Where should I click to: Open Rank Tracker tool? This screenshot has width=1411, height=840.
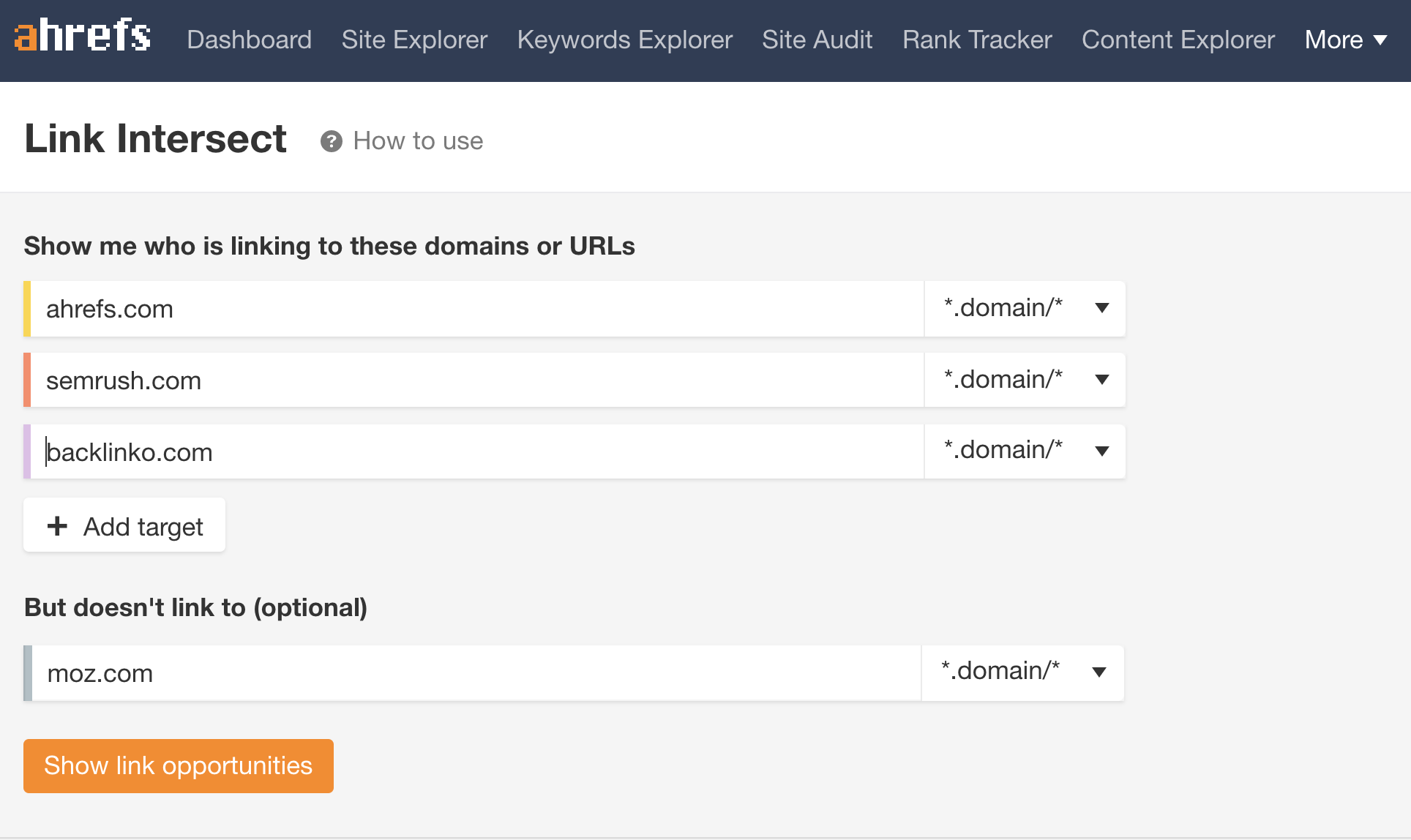tap(976, 39)
